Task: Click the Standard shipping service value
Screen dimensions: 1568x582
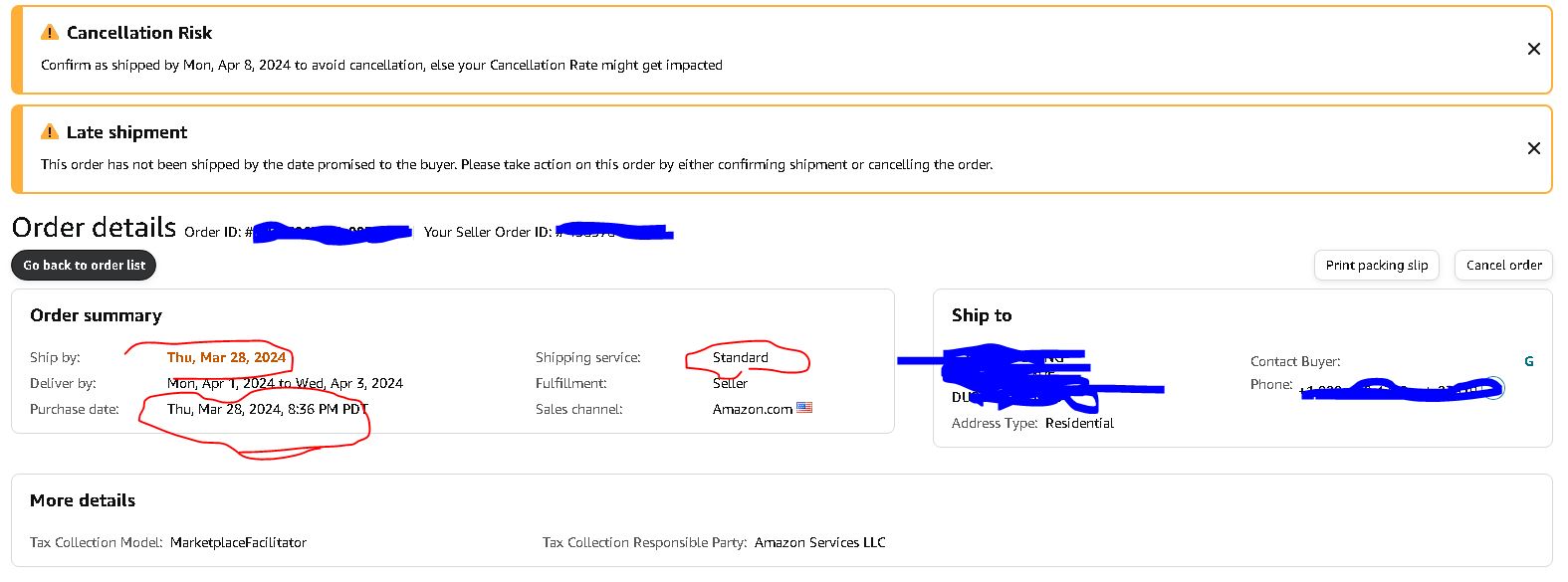Action: point(741,357)
